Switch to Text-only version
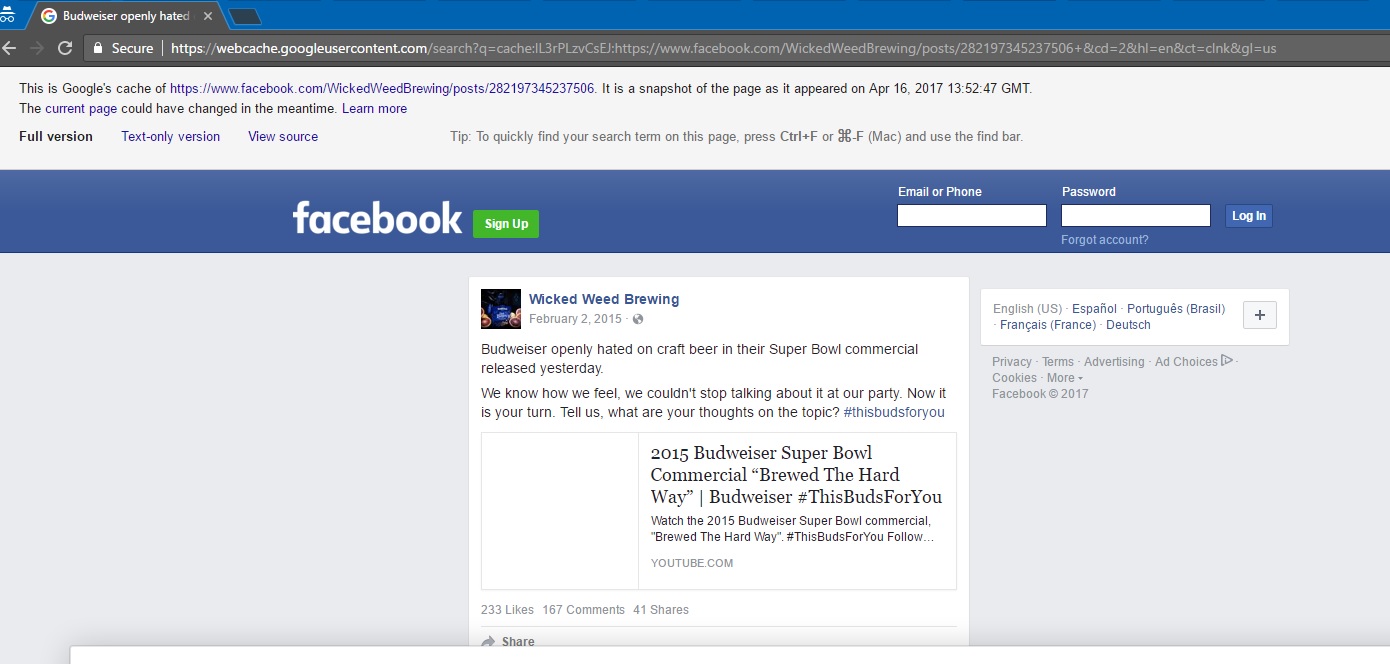 171,136
